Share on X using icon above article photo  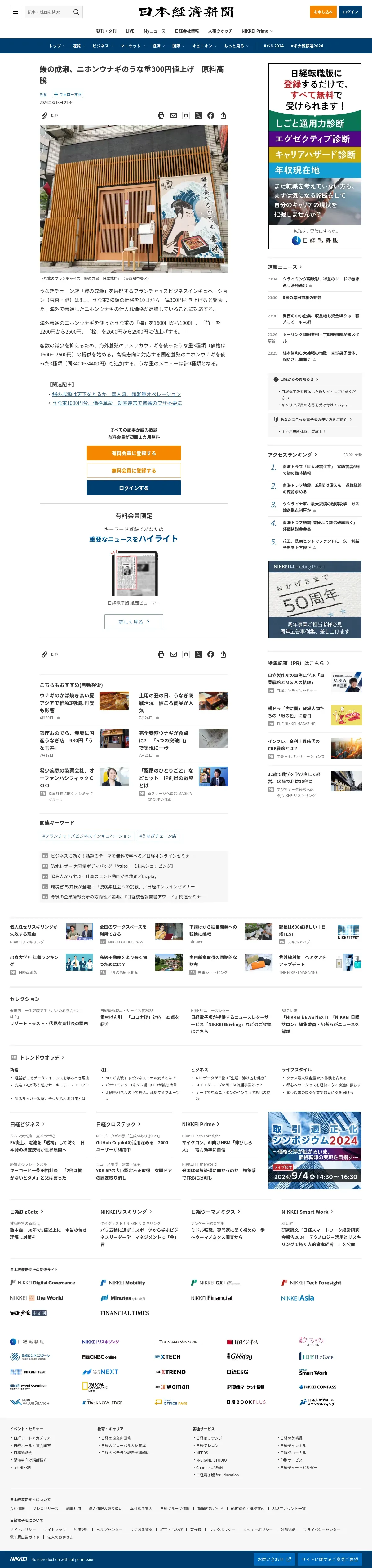[198, 115]
